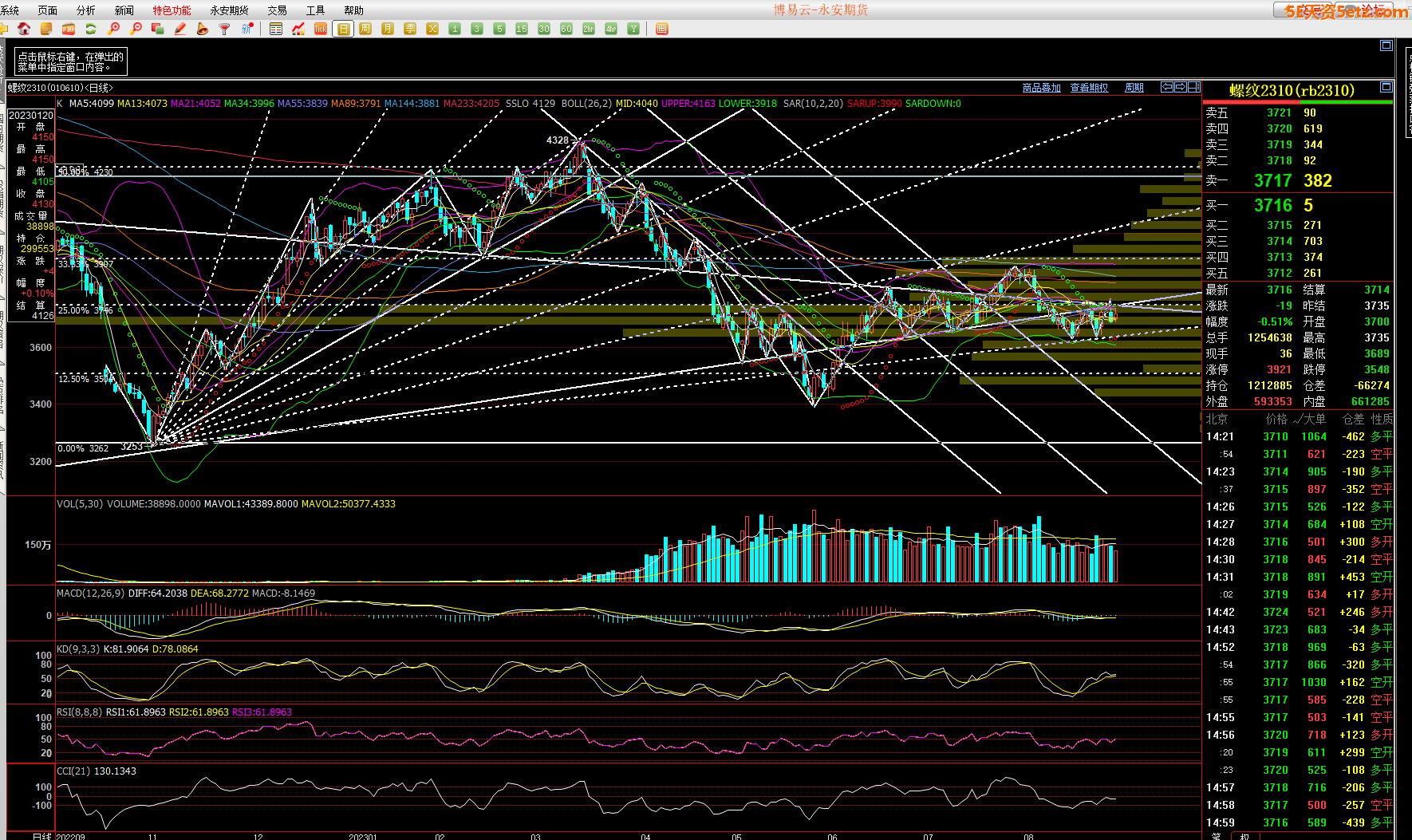Open the filter funnel icon
Screen dimensions: 1412x840
click(x=225, y=29)
